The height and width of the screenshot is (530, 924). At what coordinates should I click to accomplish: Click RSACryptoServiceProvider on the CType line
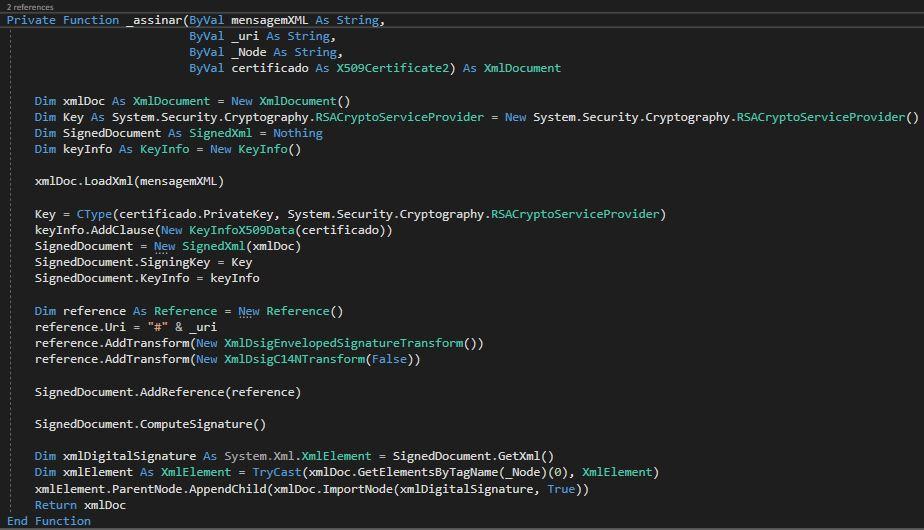pos(575,214)
